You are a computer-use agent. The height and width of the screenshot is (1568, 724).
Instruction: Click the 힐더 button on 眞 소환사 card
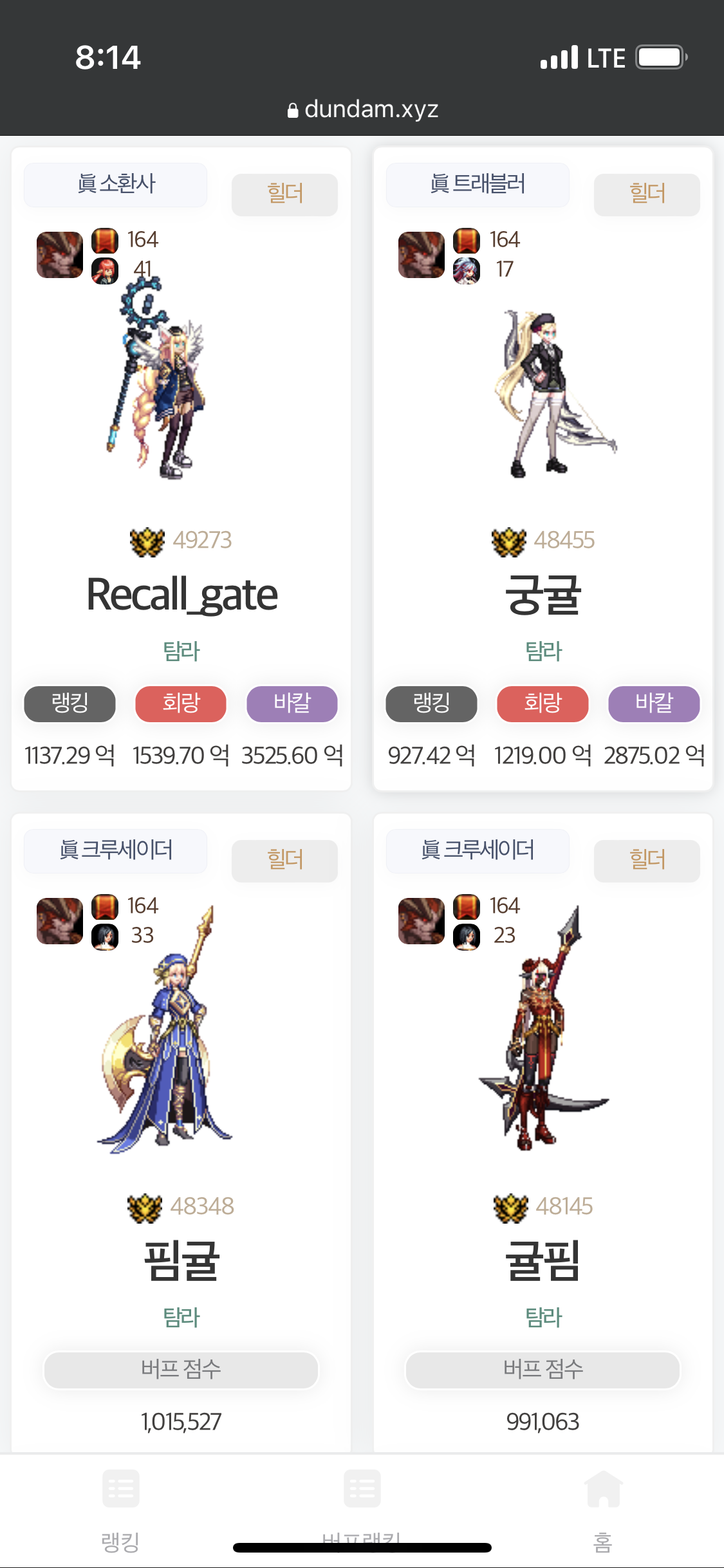click(x=284, y=194)
